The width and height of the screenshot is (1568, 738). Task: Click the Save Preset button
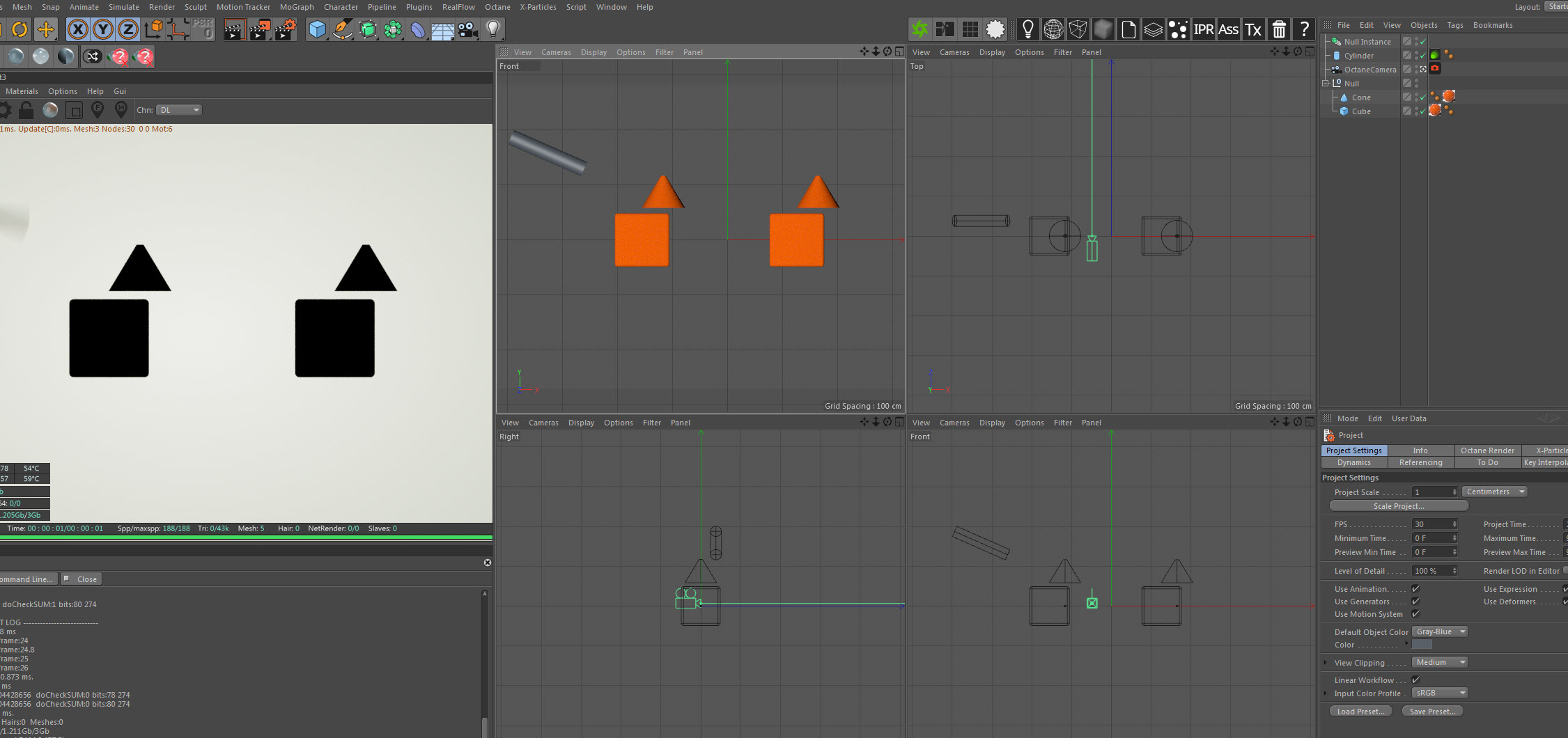1432,712
